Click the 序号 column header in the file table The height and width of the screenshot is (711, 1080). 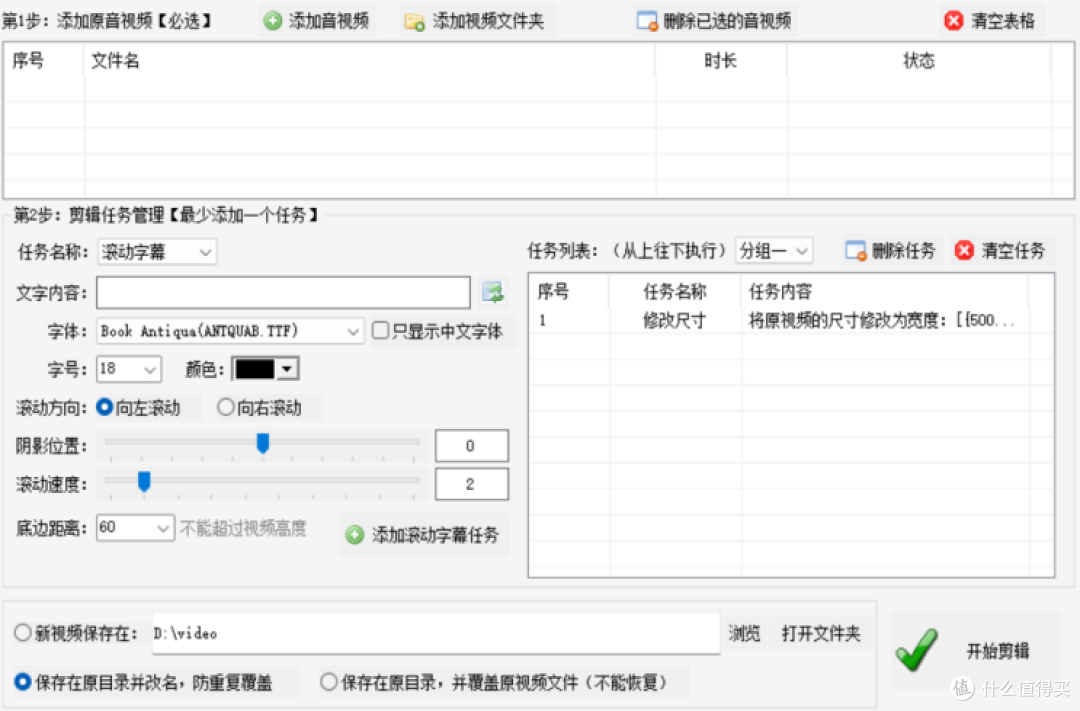[28, 61]
